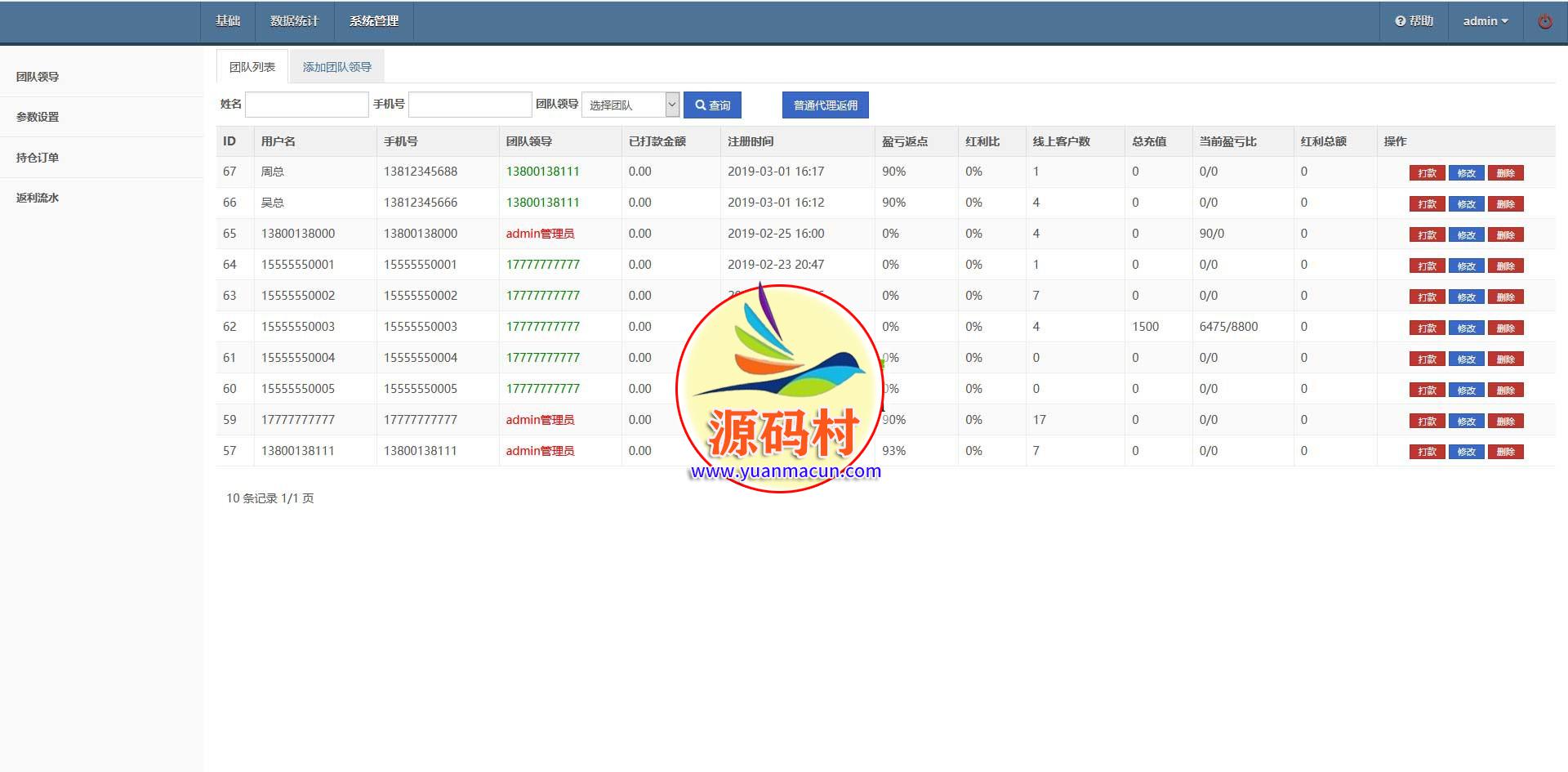The width and height of the screenshot is (1568, 772).
Task: Click into the 姓名 input field
Action: (x=307, y=105)
